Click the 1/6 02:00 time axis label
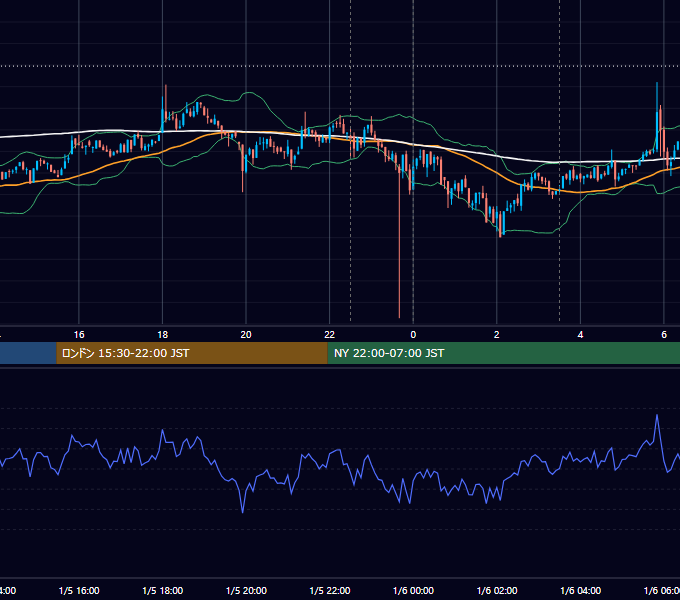 (497, 590)
